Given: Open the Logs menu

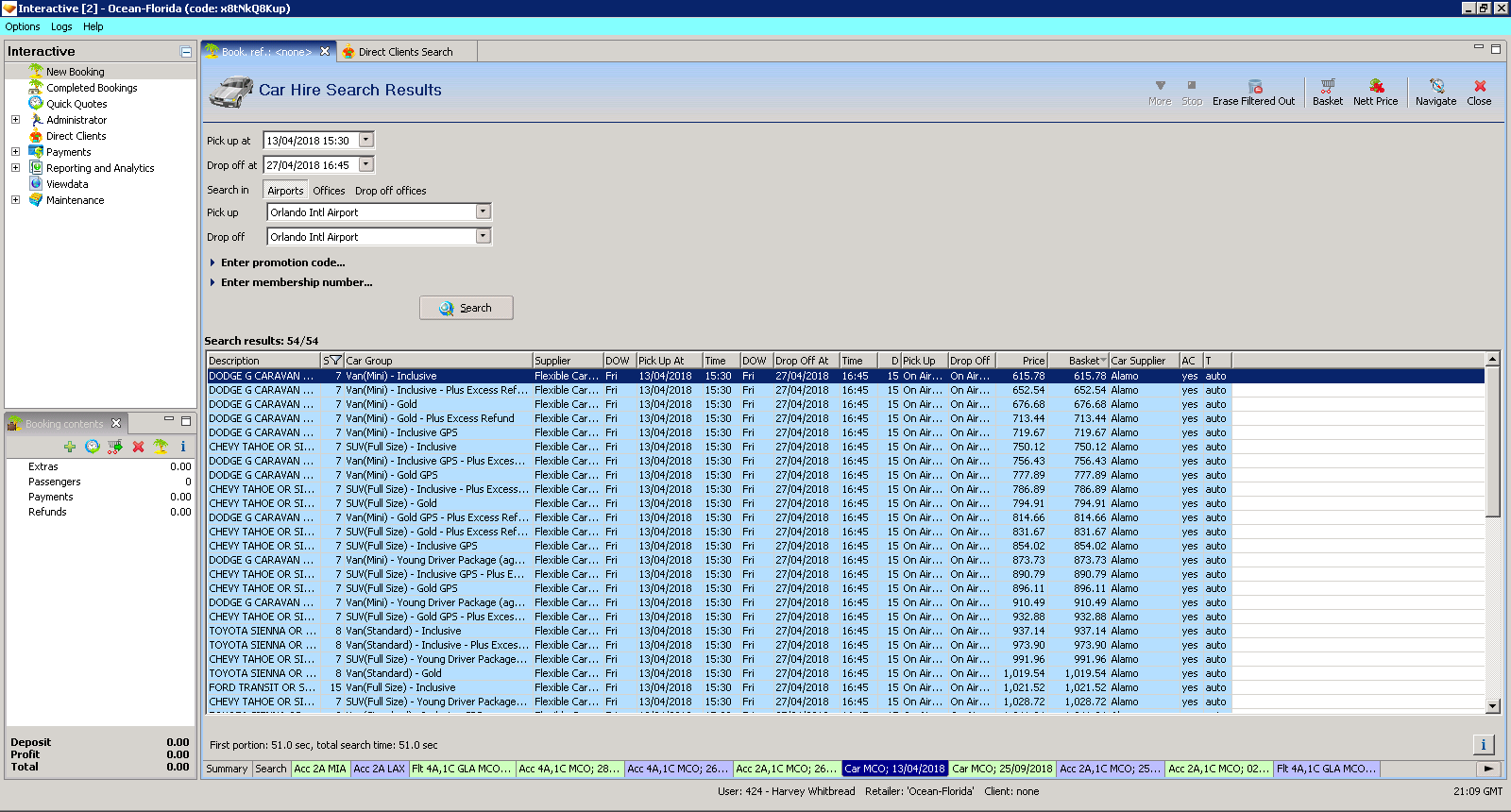Looking at the screenshot, I should tap(61, 26).
